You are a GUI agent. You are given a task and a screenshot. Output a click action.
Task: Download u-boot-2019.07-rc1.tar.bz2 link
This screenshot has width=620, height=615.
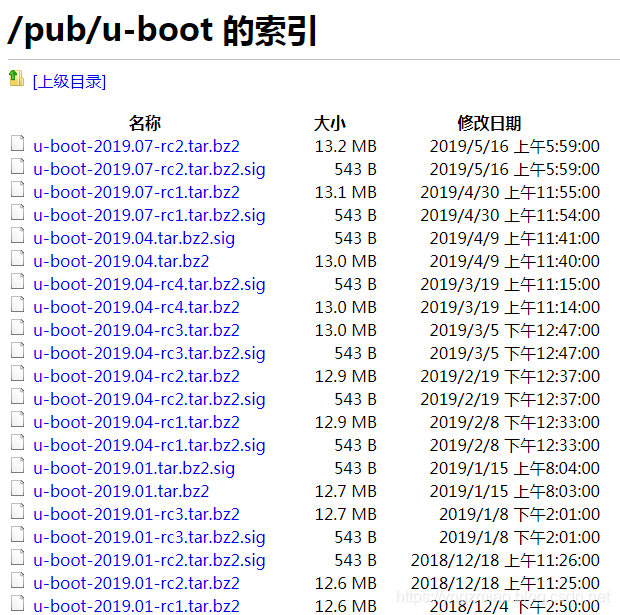[x=136, y=192]
